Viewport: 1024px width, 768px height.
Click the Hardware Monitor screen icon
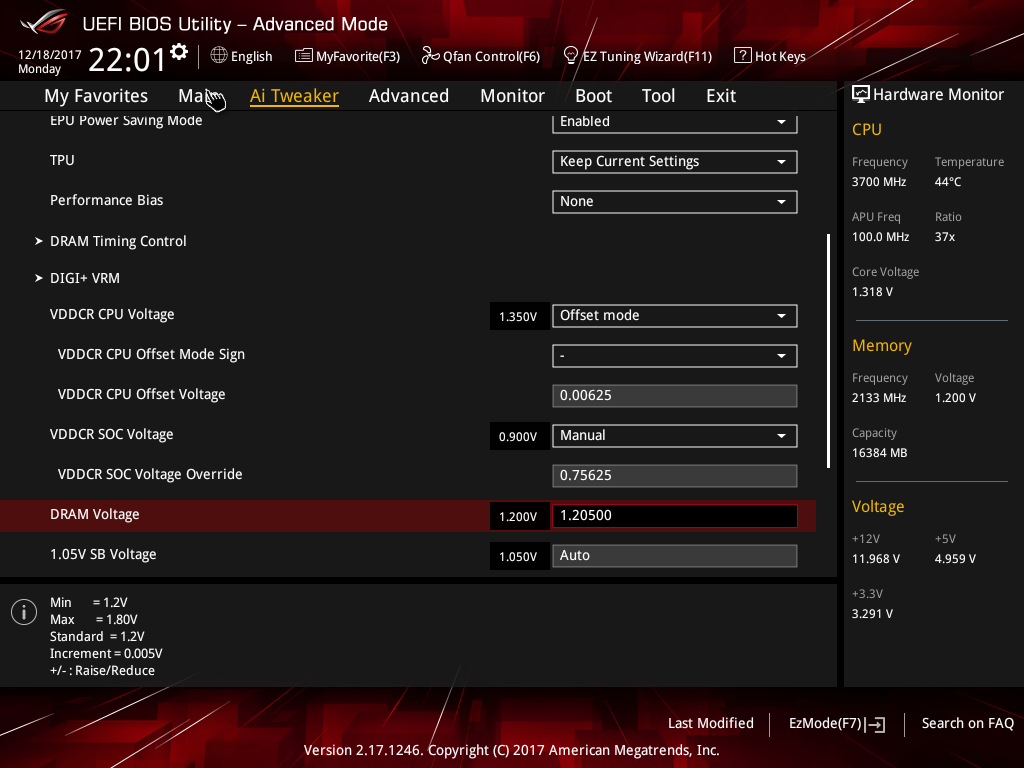[861, 94]
